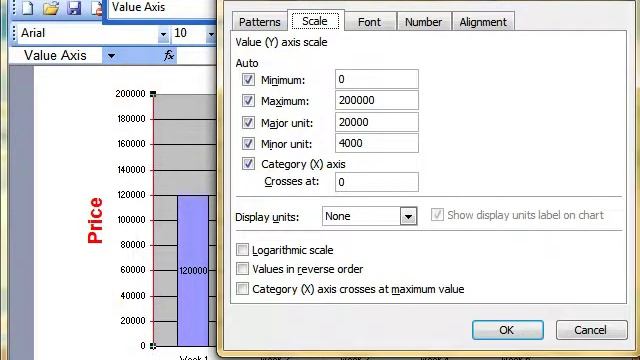Click the 100000 axis label on chart
Image resolution: width=640 pixels, height=360 pixels.
click(131, 220)
